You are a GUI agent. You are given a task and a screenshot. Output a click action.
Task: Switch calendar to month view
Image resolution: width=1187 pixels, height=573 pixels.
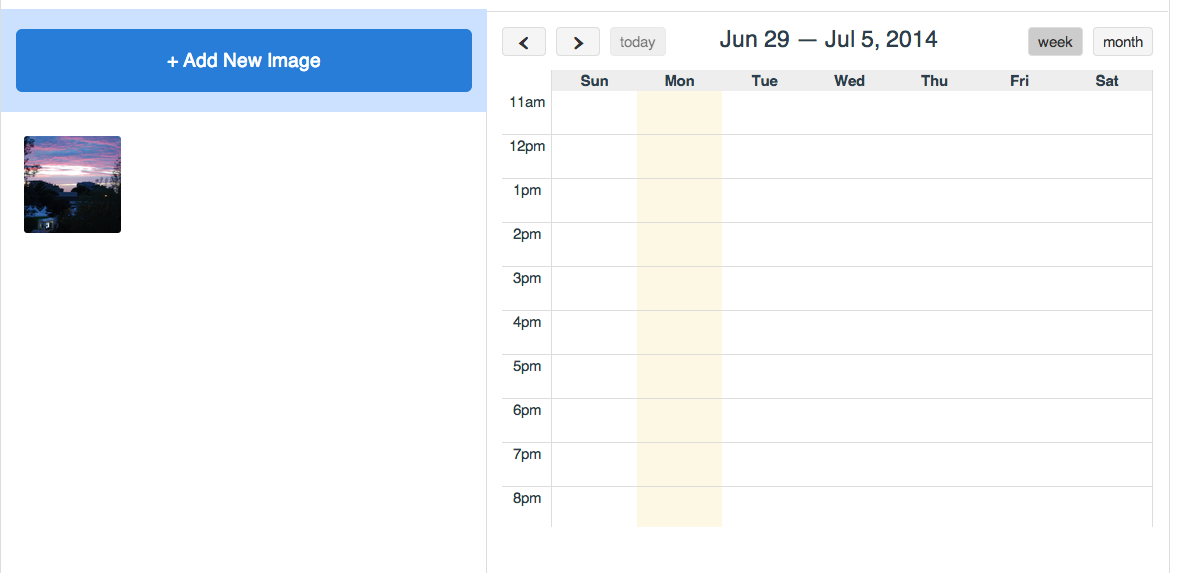tap(1122, 42)
